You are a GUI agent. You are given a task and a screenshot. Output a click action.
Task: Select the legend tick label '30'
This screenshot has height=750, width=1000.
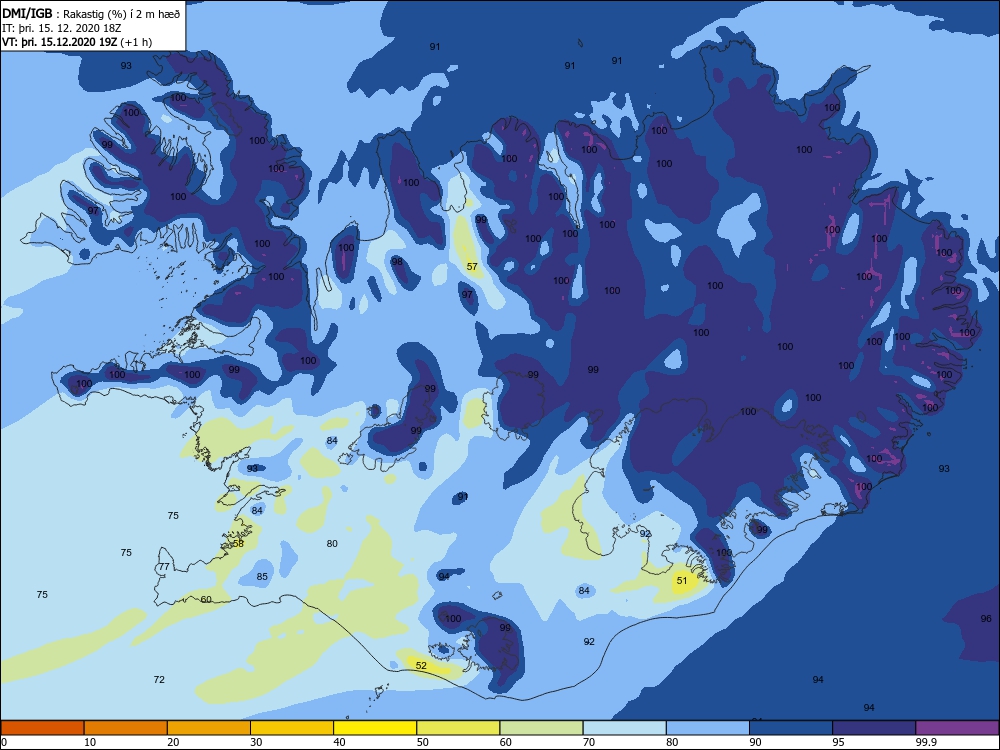click(256, 742)
